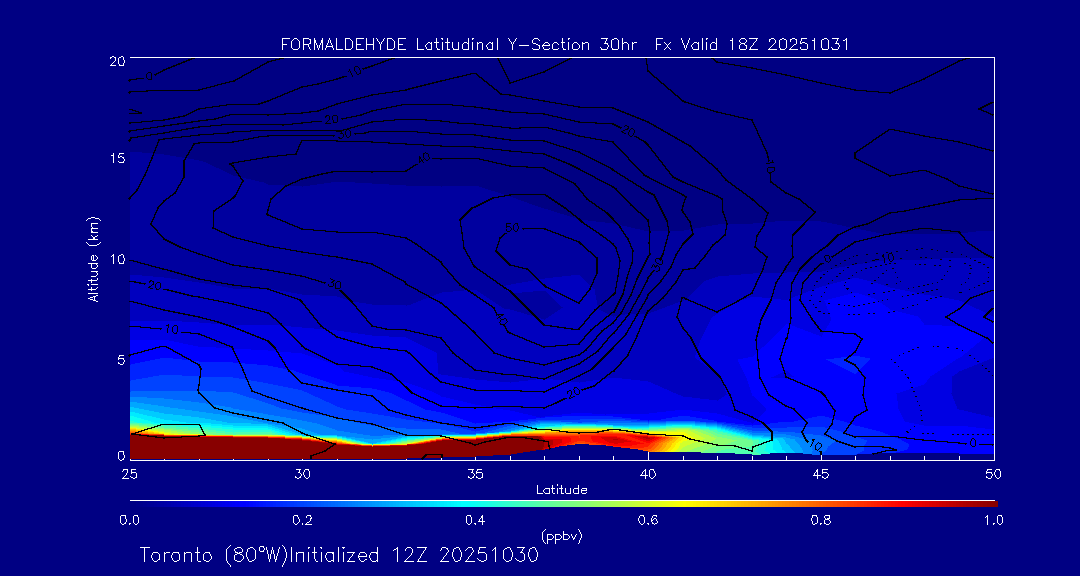Click altitude tick label 5

pos(118,358)
